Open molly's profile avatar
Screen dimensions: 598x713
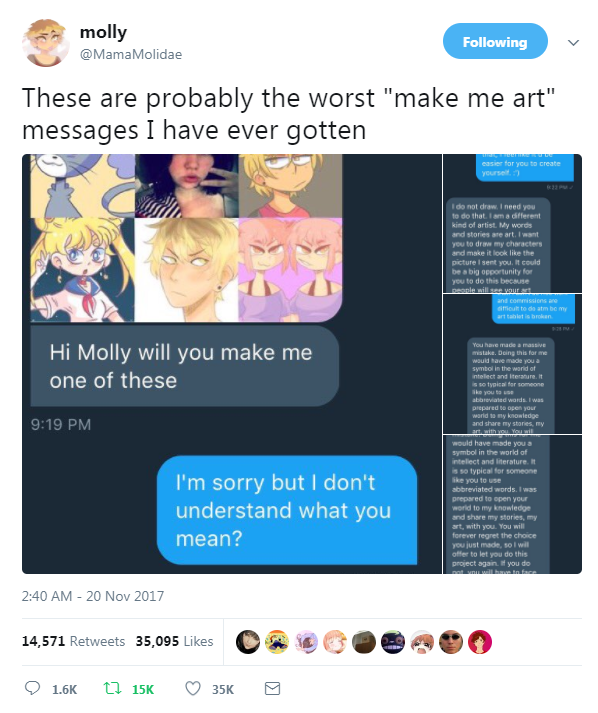coord(45,43)
